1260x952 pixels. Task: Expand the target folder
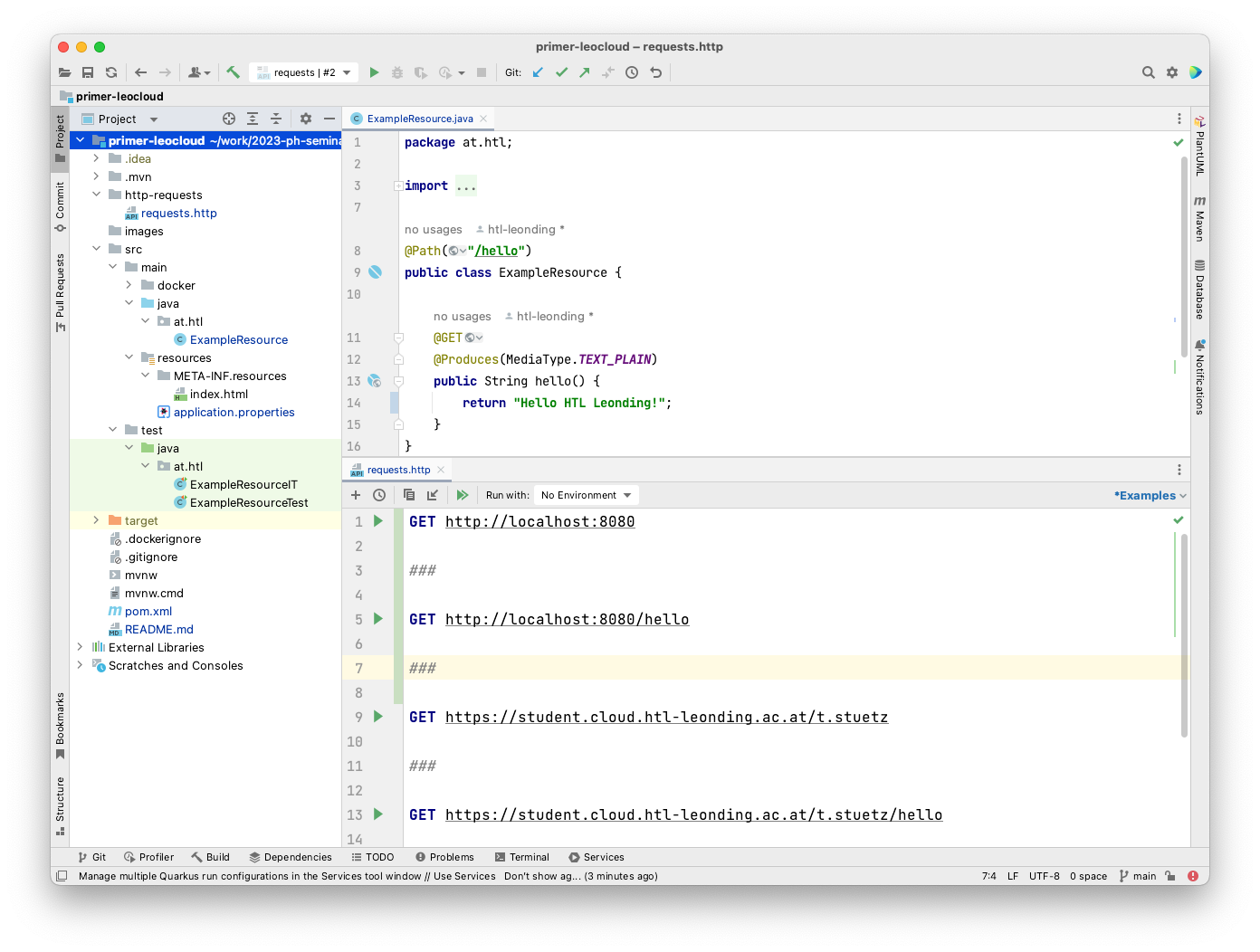pos(96,520)
